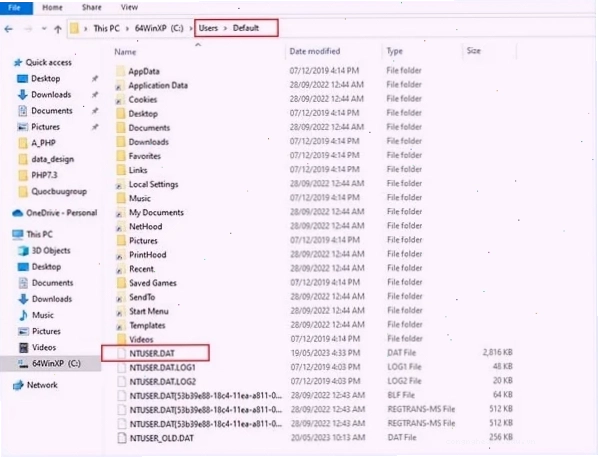
Task: Expand chevron after Users in path
Action: tap(225, 28)
